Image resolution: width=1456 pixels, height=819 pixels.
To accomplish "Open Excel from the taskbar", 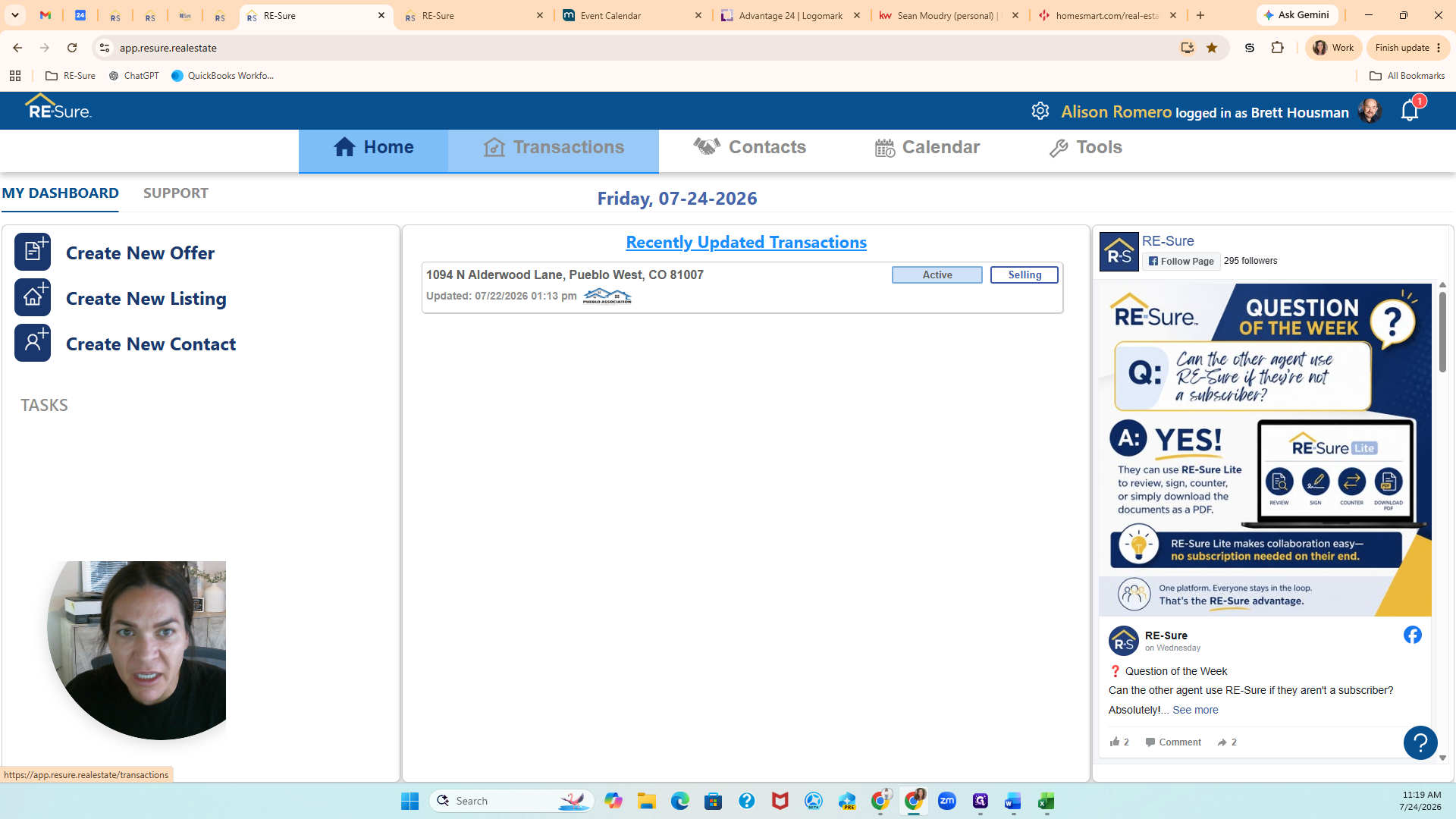I will 1046,801.
